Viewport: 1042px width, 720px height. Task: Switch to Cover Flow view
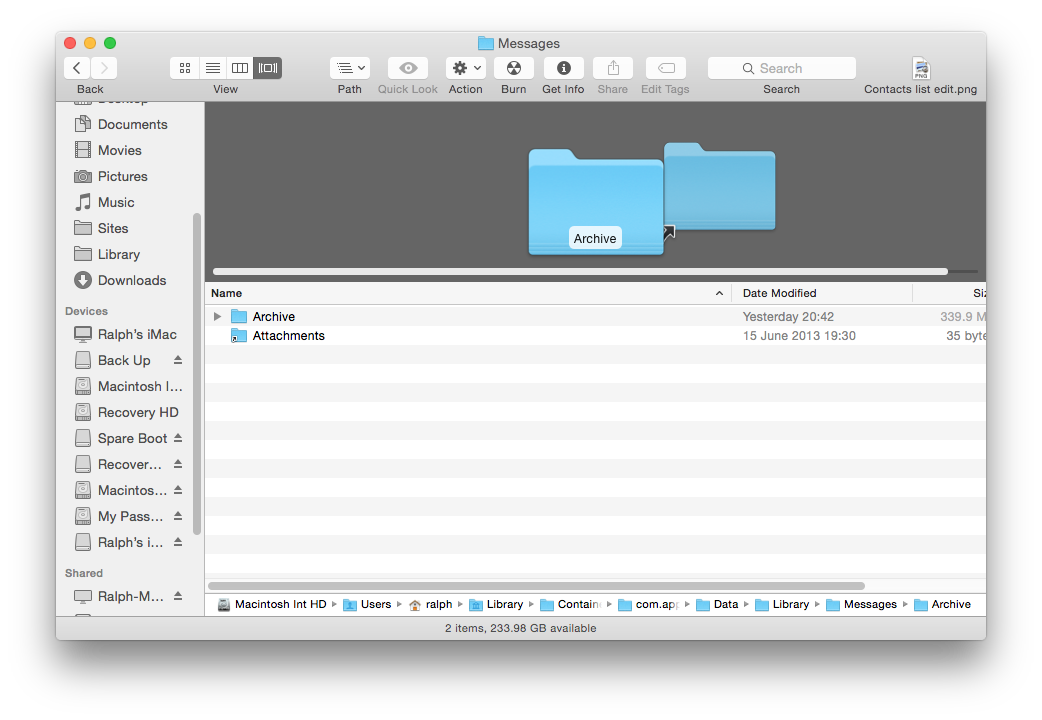(x=268, y=68)
